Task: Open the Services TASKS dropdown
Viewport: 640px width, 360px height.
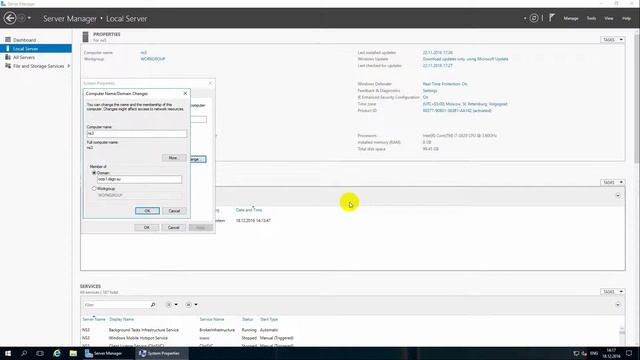Action: click(612, 291)
